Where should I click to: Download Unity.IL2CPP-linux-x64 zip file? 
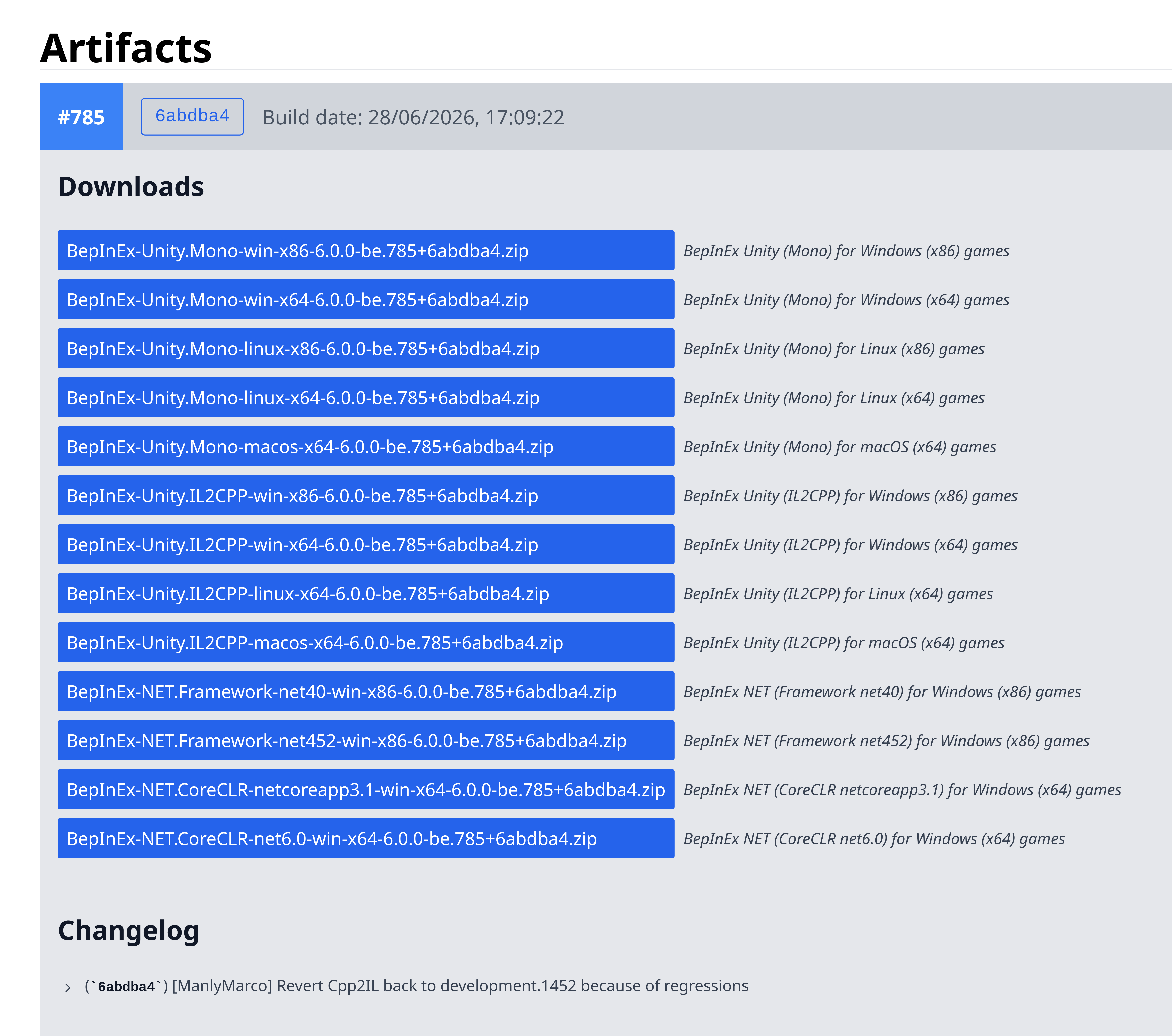(366, 593)
